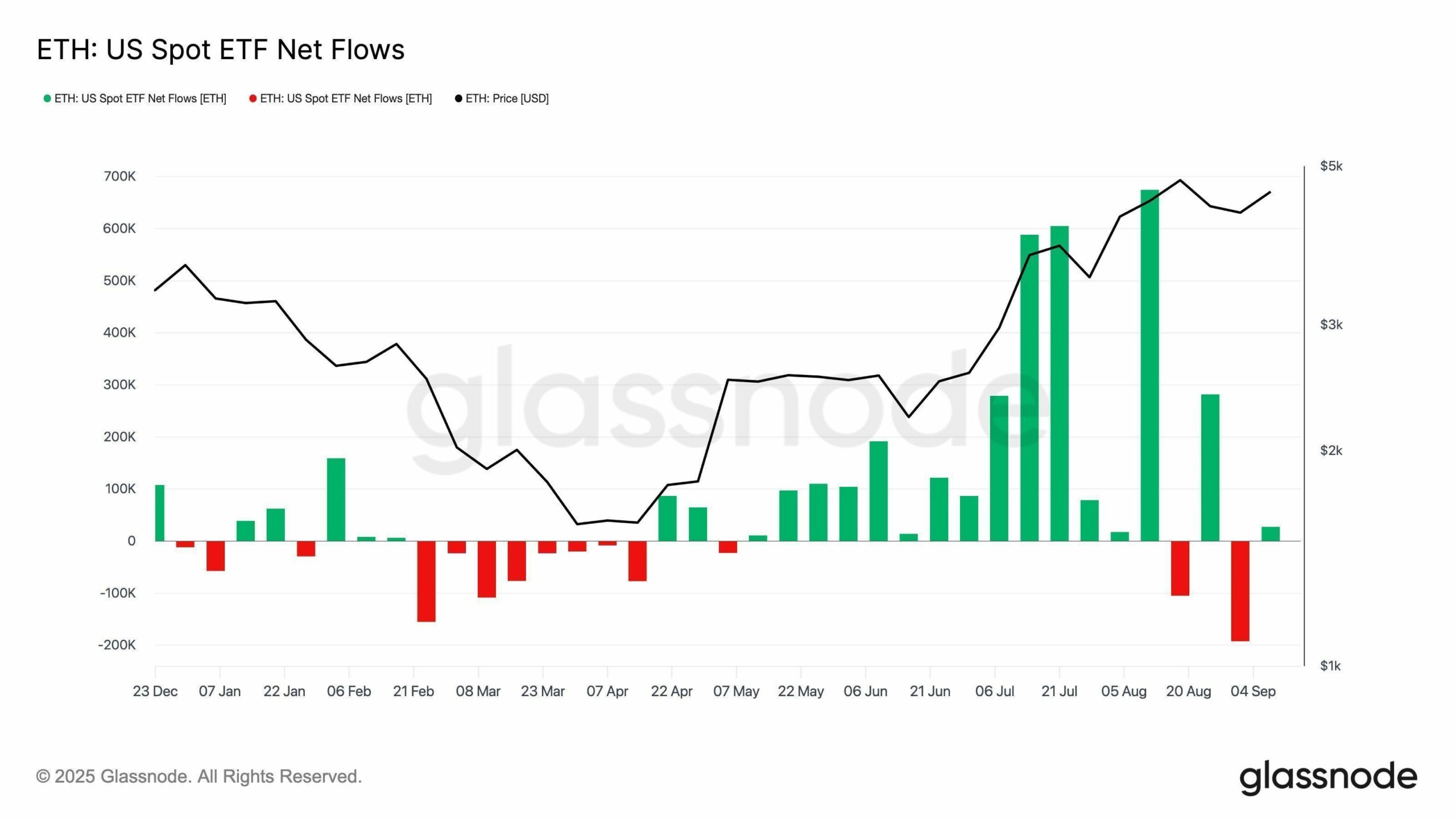The width and height of the screenshot is (1456, 819).
Task: Click the deepest red outflow bar
Action: (x=1240, y=590)
